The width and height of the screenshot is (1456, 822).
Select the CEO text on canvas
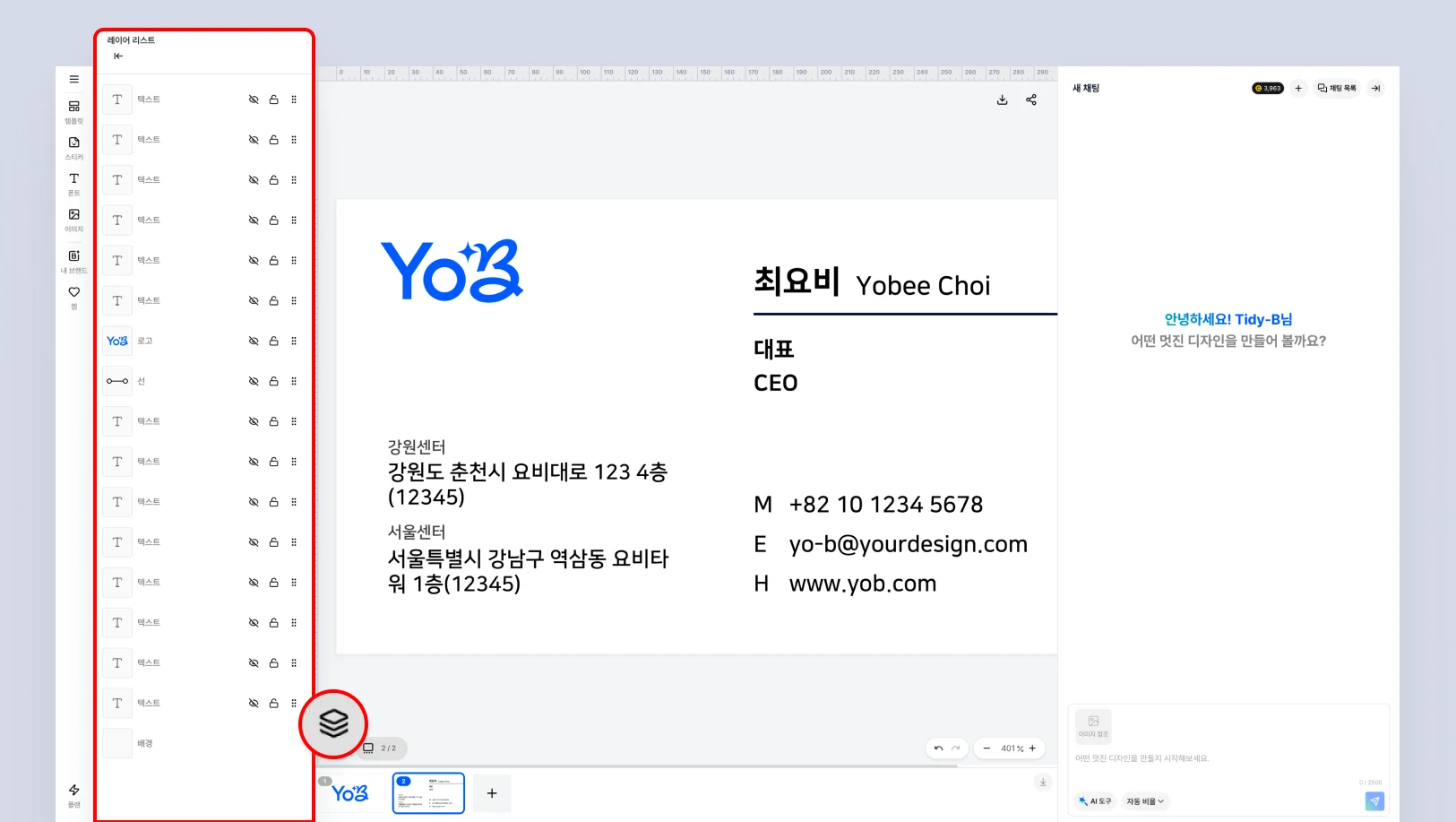pyautogui.click(x=776, y=384)
